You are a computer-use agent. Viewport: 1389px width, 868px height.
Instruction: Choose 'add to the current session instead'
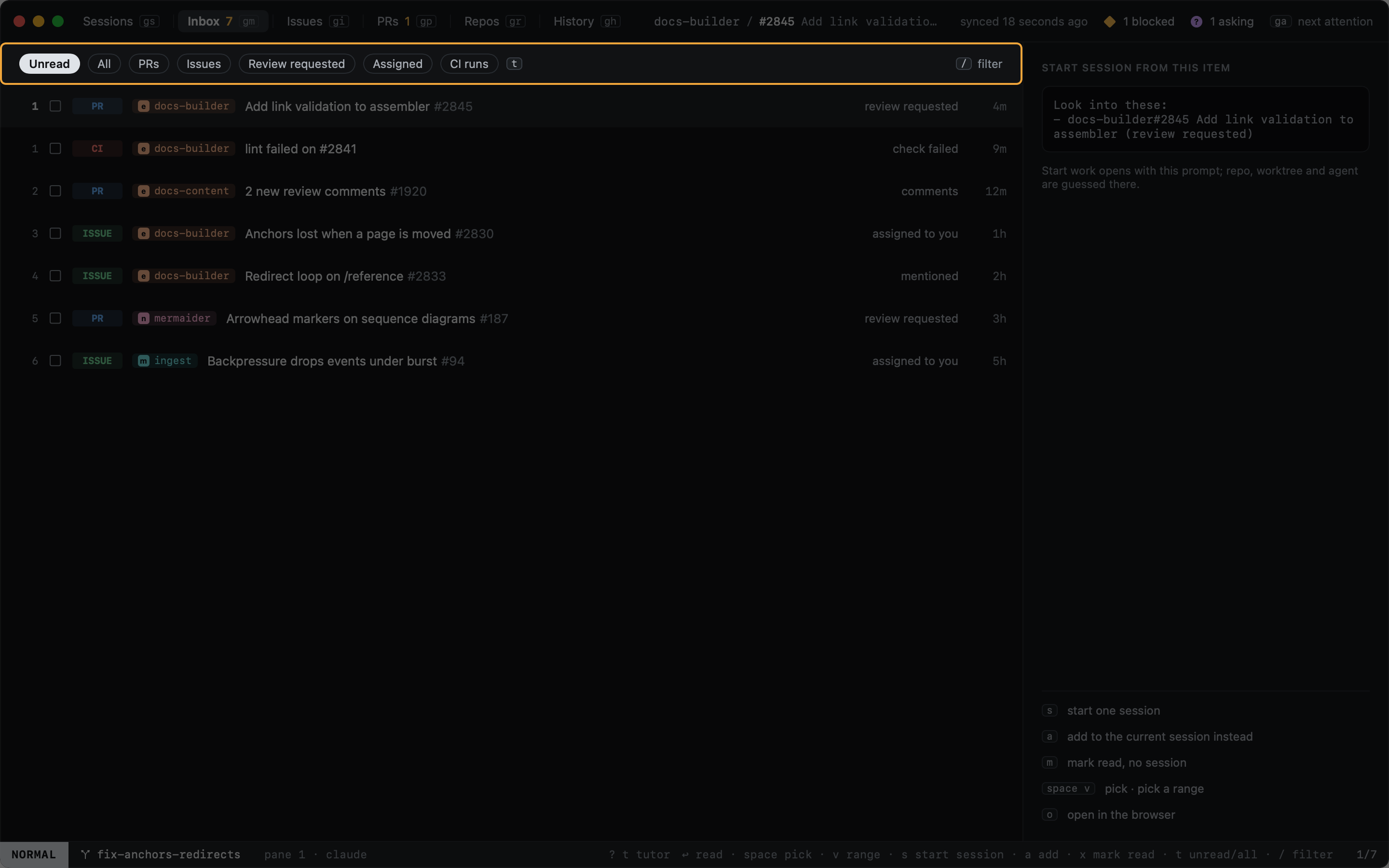1160,736
